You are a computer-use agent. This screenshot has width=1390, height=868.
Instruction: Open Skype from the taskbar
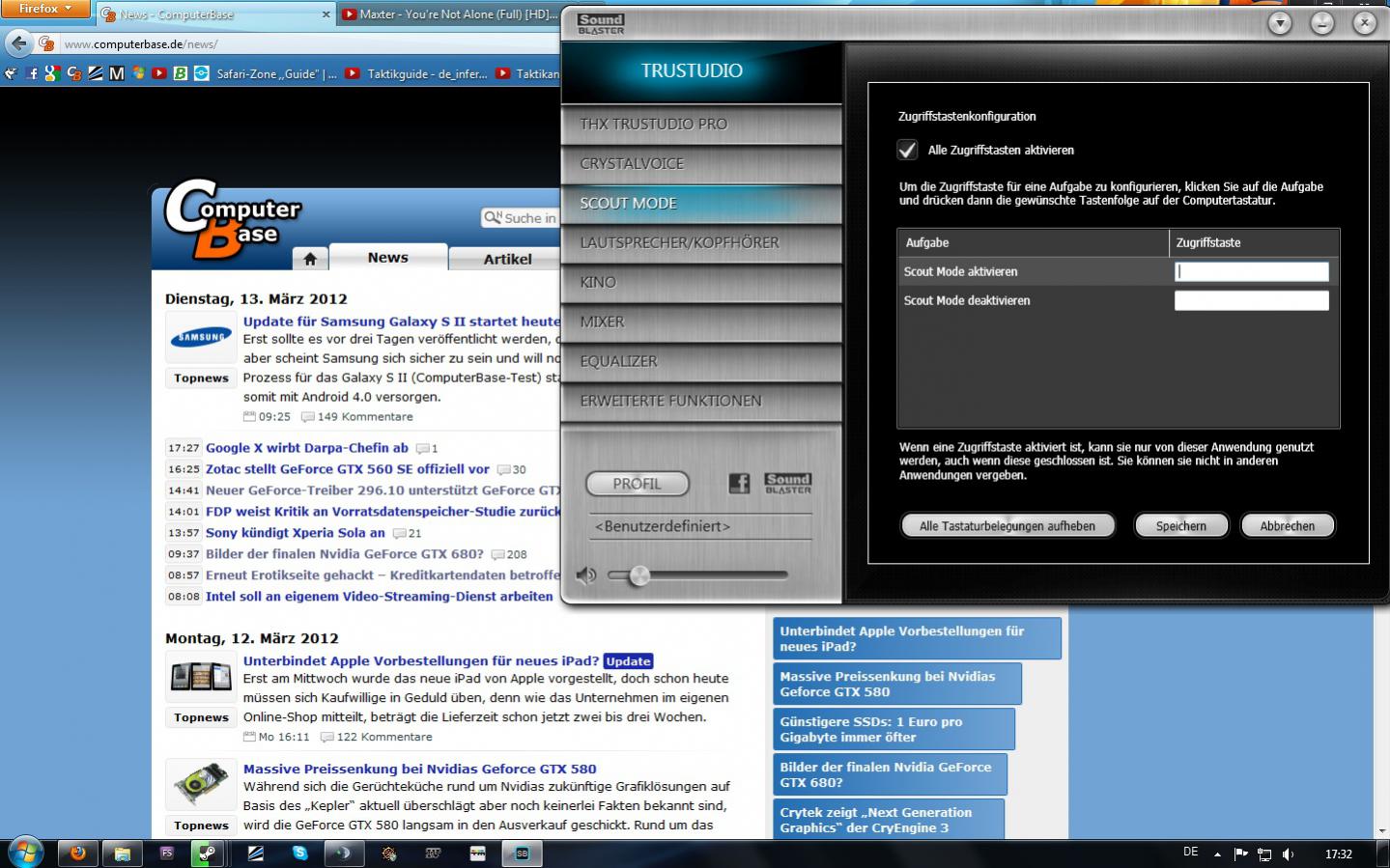tap(300, 853)
